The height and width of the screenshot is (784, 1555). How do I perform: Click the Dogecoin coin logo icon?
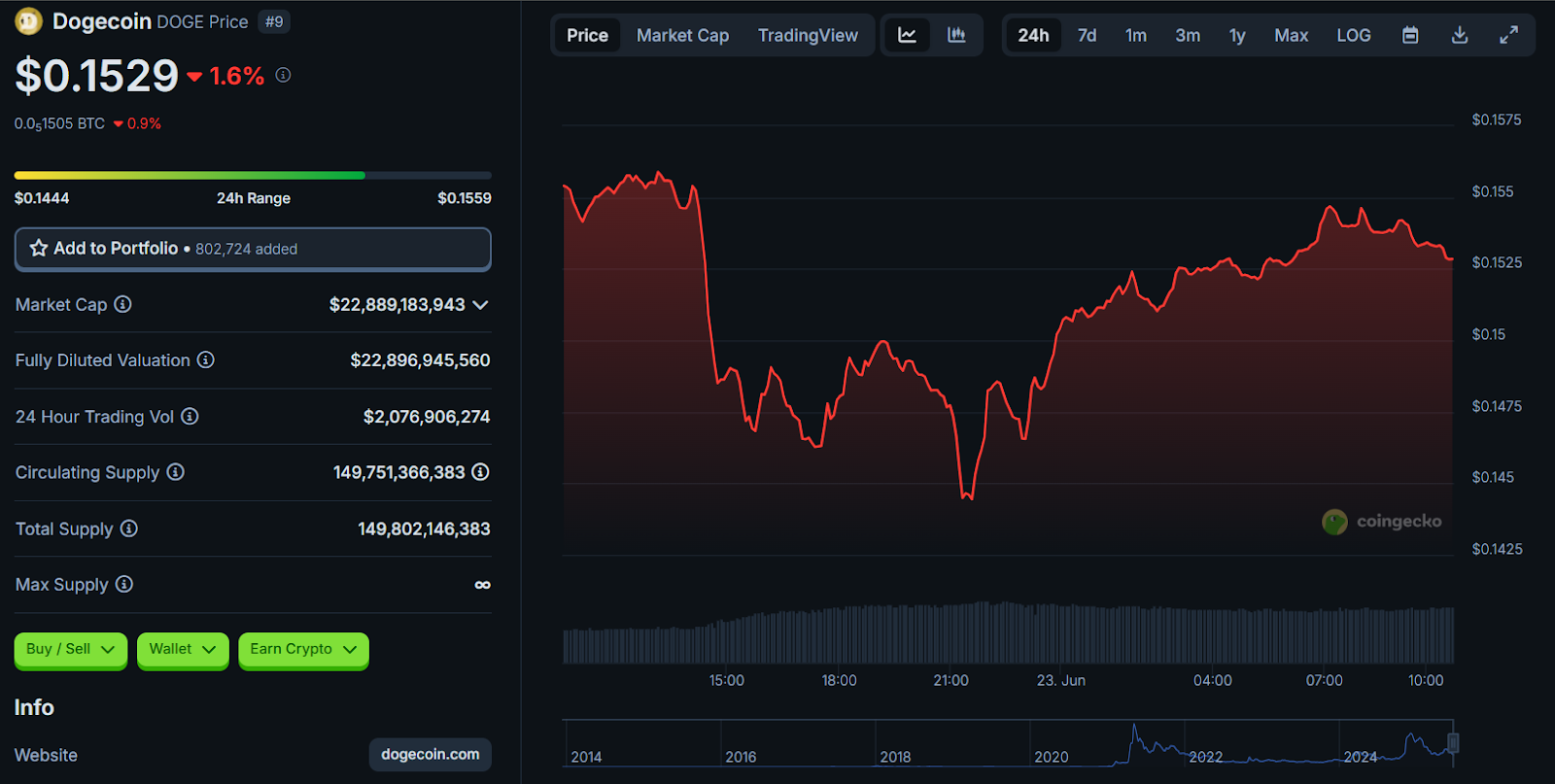(x=29, y=20)
